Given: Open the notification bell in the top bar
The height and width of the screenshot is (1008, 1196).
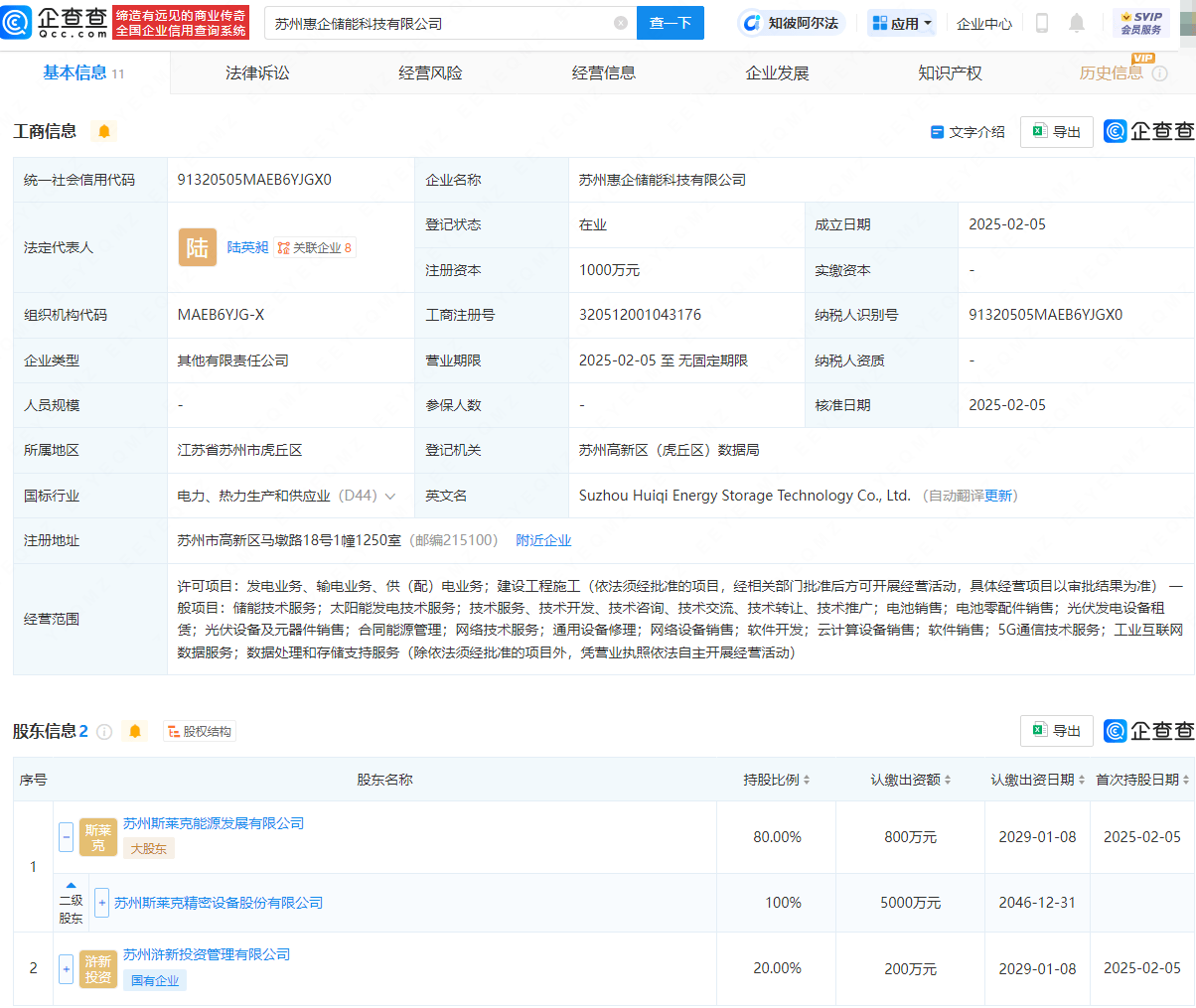Looking at the screenshot, I should pyautogui.click(x=1079, y=23).
